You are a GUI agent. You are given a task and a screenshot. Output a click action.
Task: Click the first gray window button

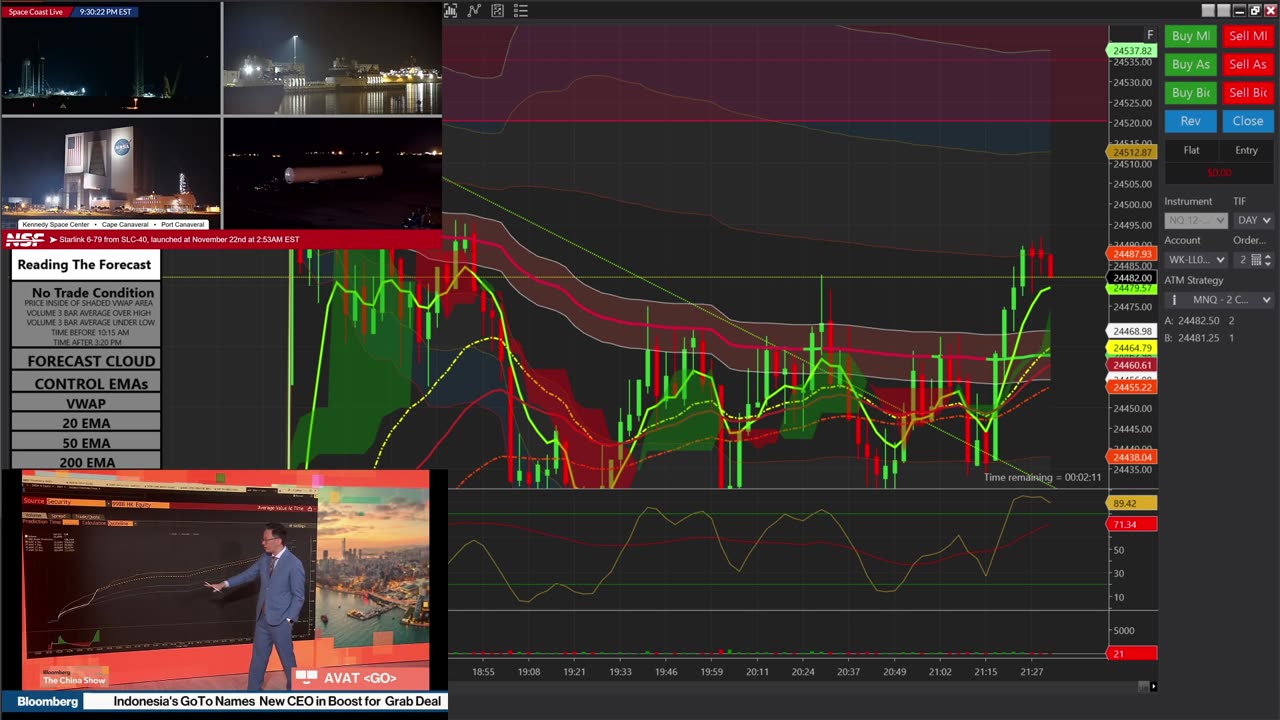[x=1208, y=10]
